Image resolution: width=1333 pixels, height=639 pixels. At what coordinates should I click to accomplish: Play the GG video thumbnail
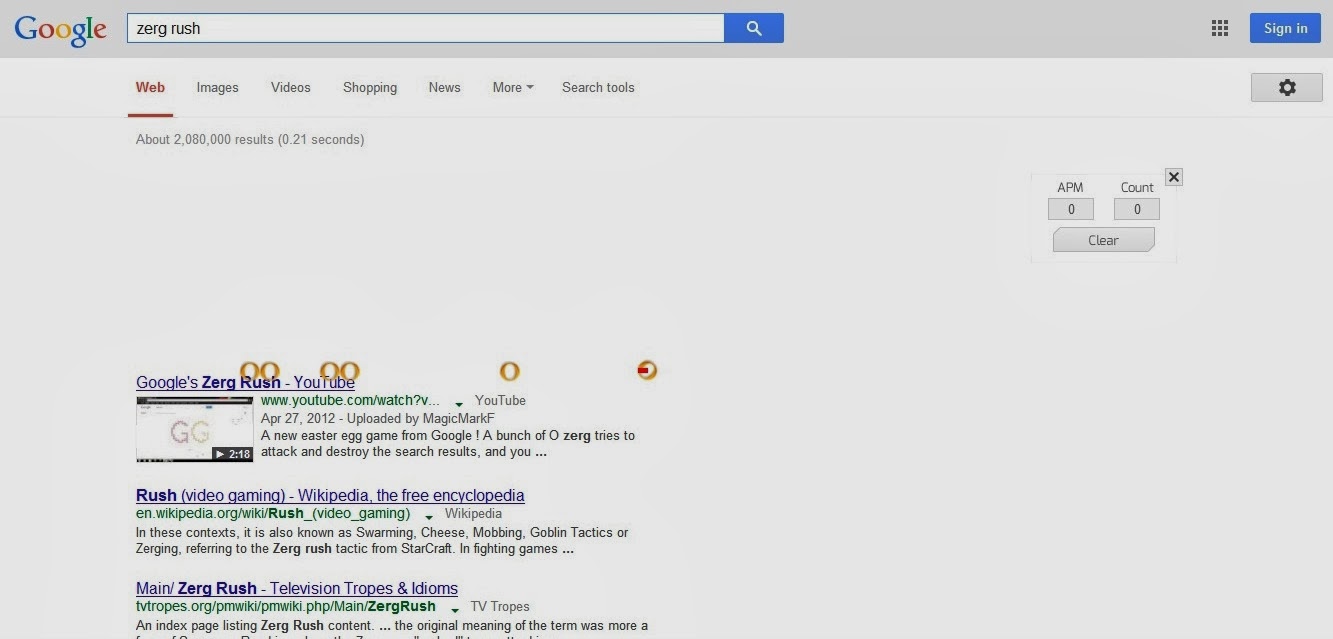(195, 429)
